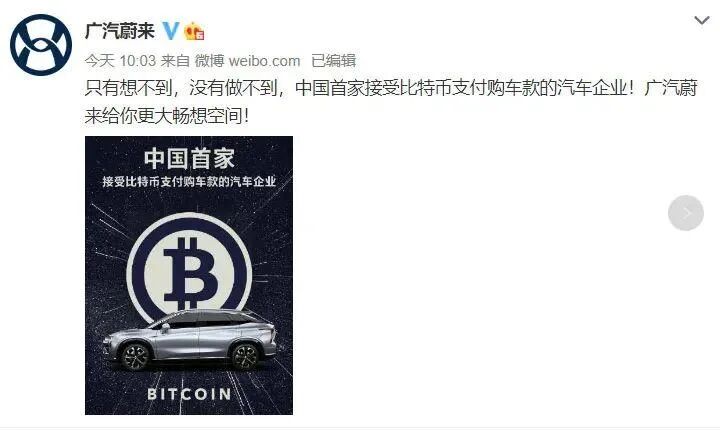Click poster subtitle 接受比特币支付购车款的汽车企业
This screenshot has height=430, width=720.
point(189,181)
